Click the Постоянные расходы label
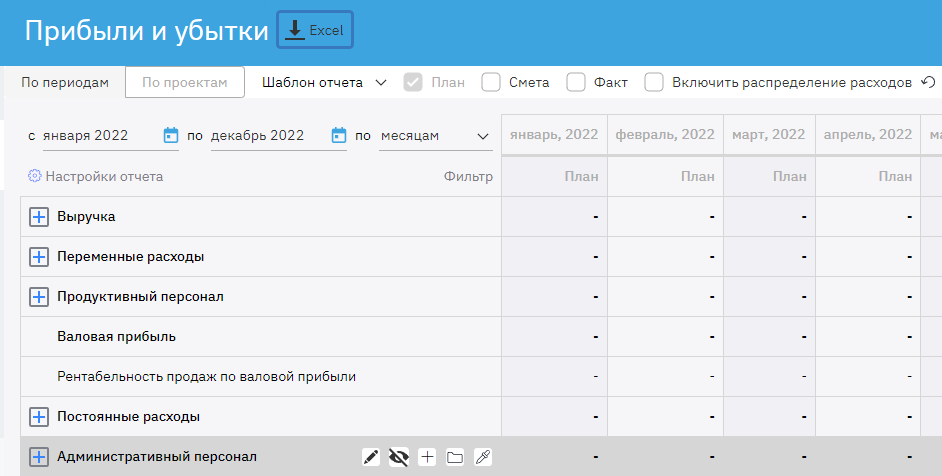Screen dimensions: 942x476 click(x=129, y=416)
